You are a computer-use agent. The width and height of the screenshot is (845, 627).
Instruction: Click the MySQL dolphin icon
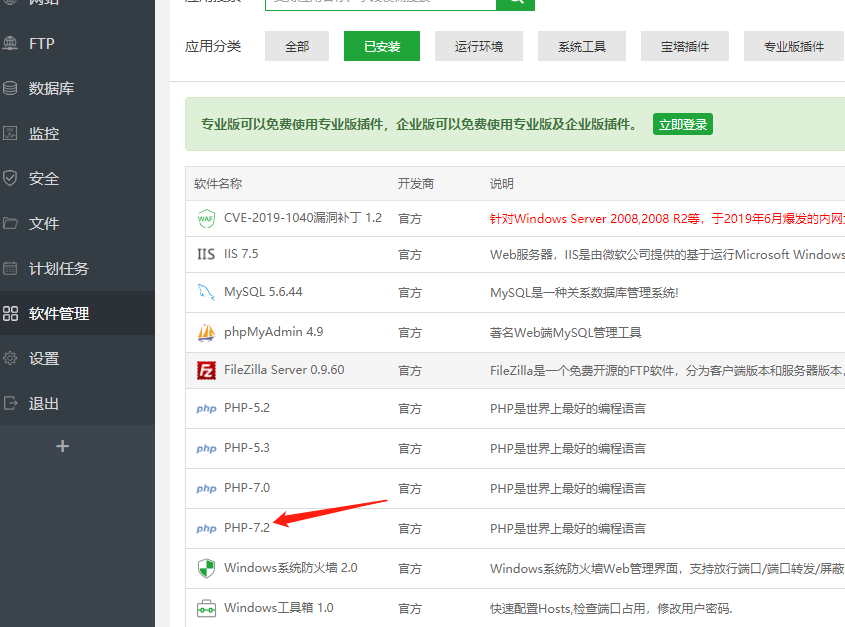pyautogui.click(x=206, y=292)
